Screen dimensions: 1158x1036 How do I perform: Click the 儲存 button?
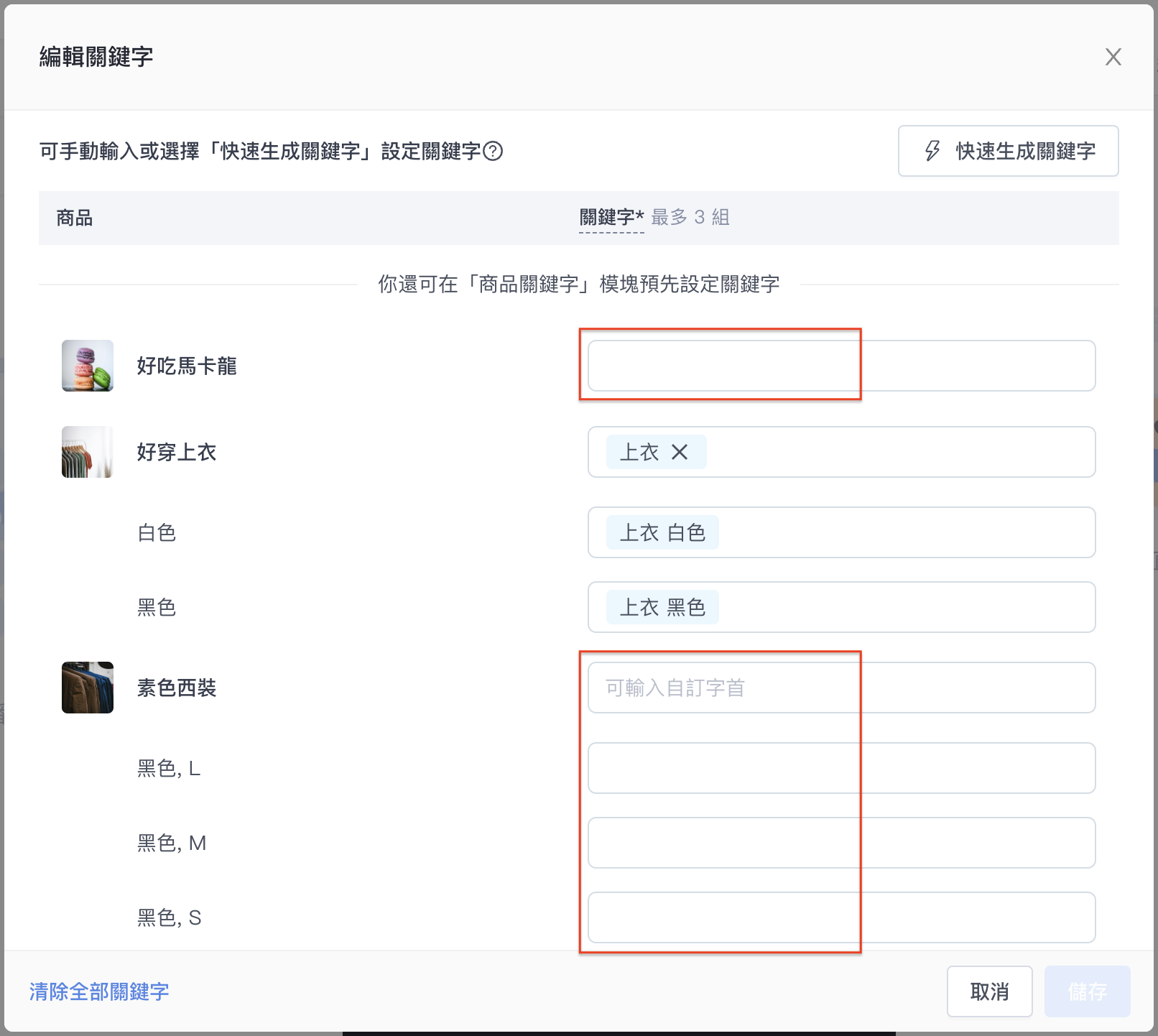pos(1087,991)
